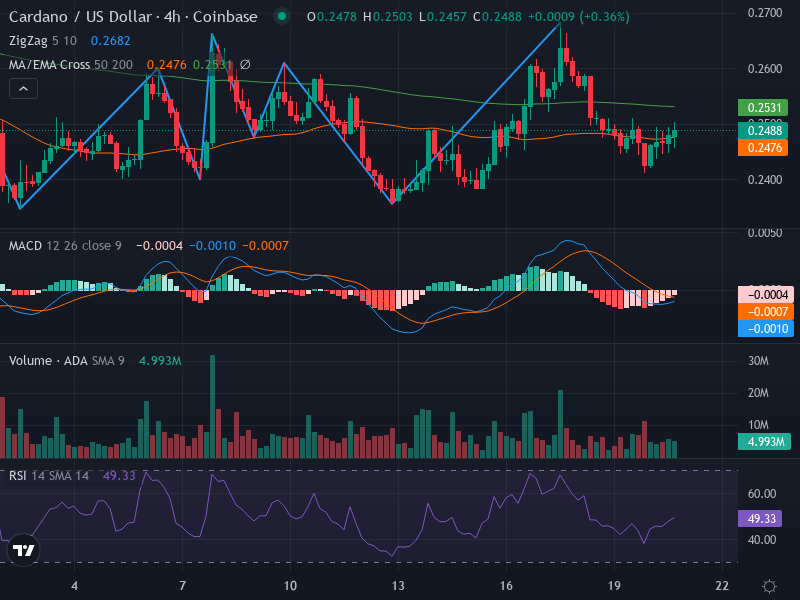Click the 10M volume axis label
The image size is (800, 600).
[x=758, y=425]
